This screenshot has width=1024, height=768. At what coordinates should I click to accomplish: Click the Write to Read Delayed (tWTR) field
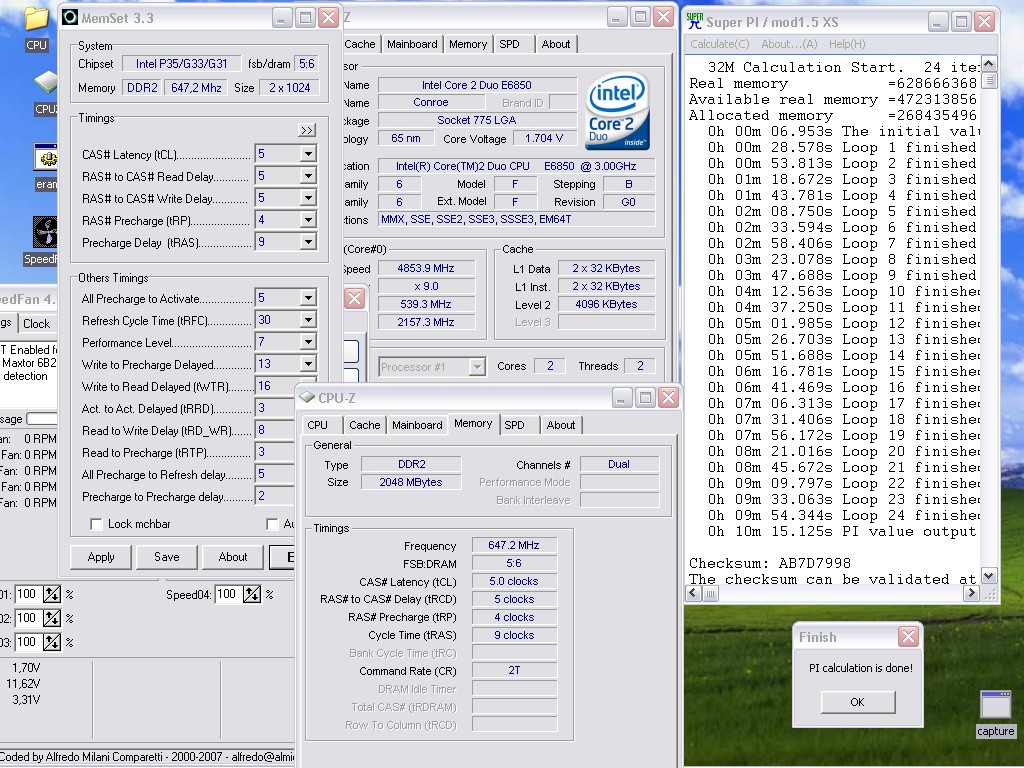276,386
